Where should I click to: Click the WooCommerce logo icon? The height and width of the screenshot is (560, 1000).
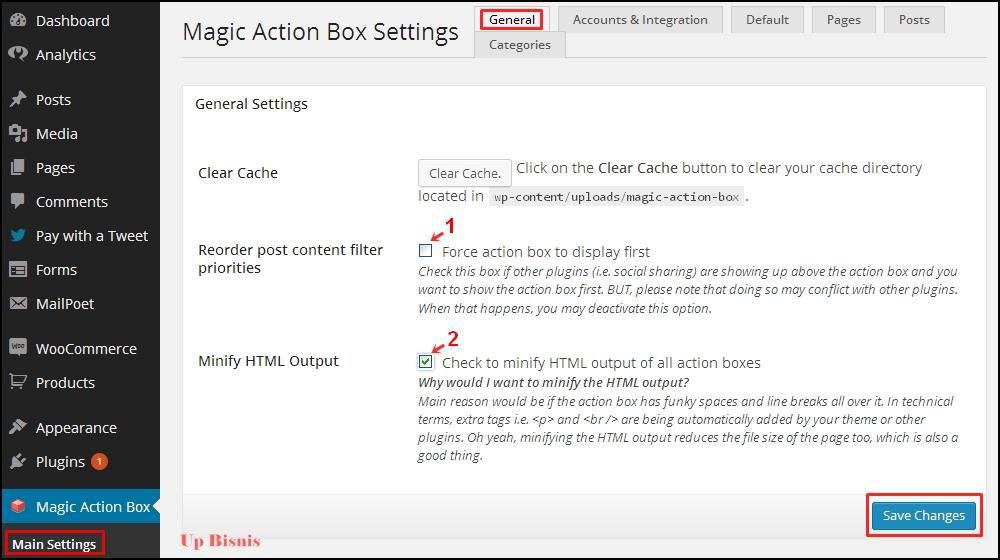(18, 348)
